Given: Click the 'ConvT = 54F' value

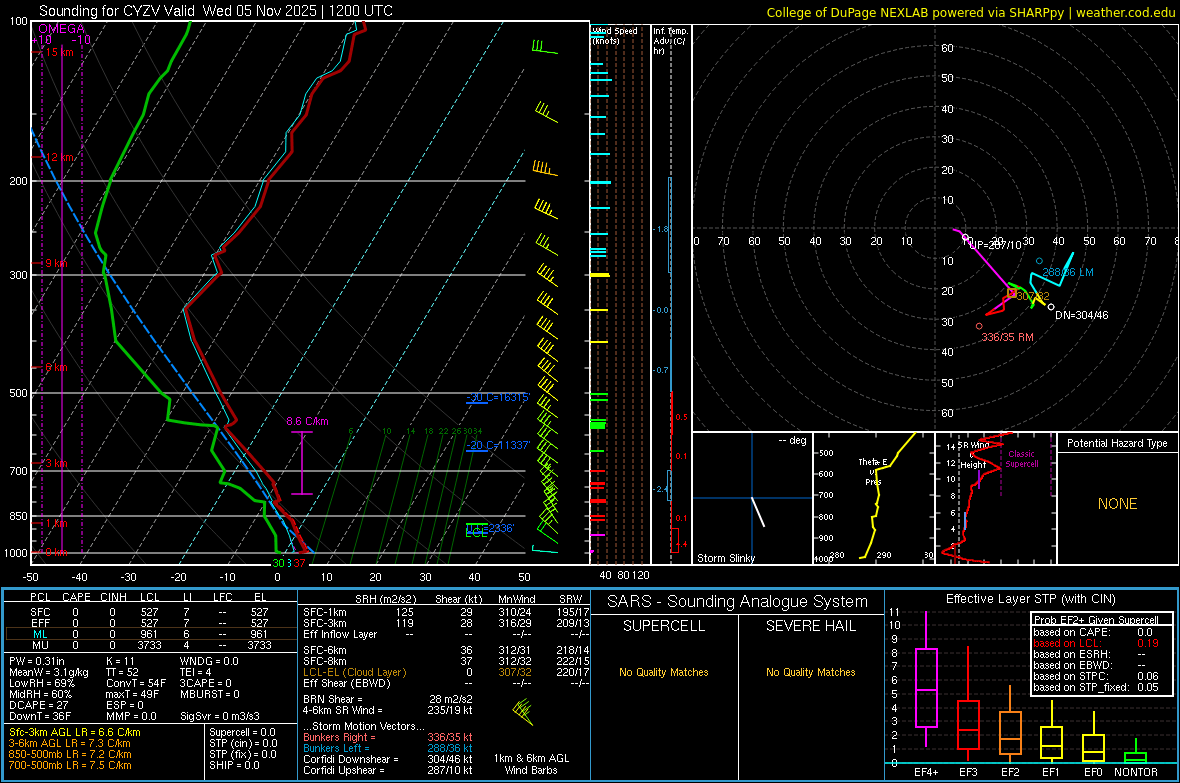Looking at the screenshot, I should click(136, 684).
